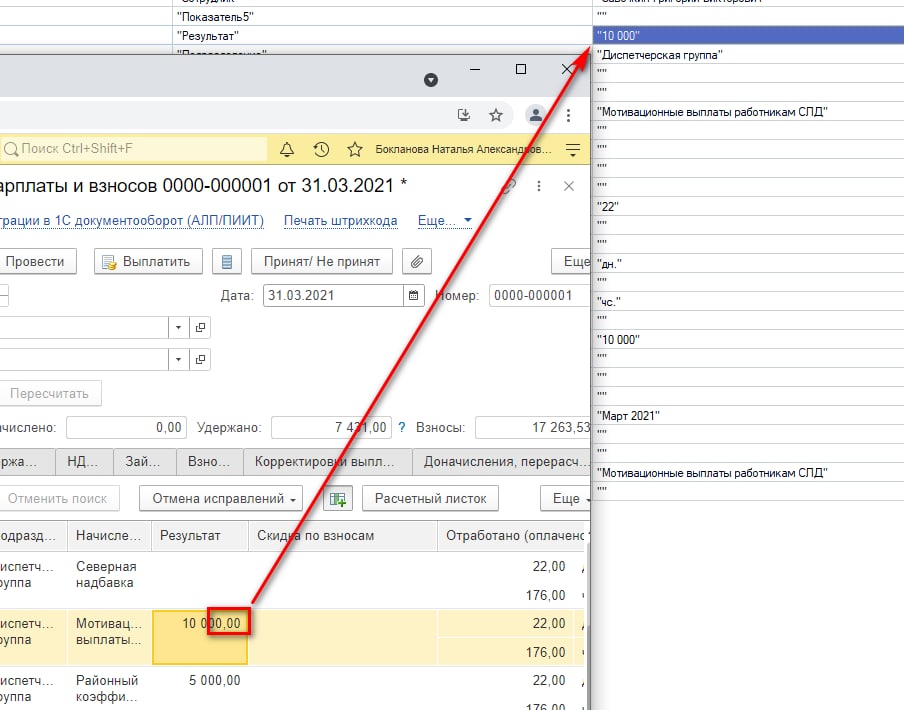Click the table add-column green icon
The width and height of the screenshot is (904, 710).
click(337, 498)
